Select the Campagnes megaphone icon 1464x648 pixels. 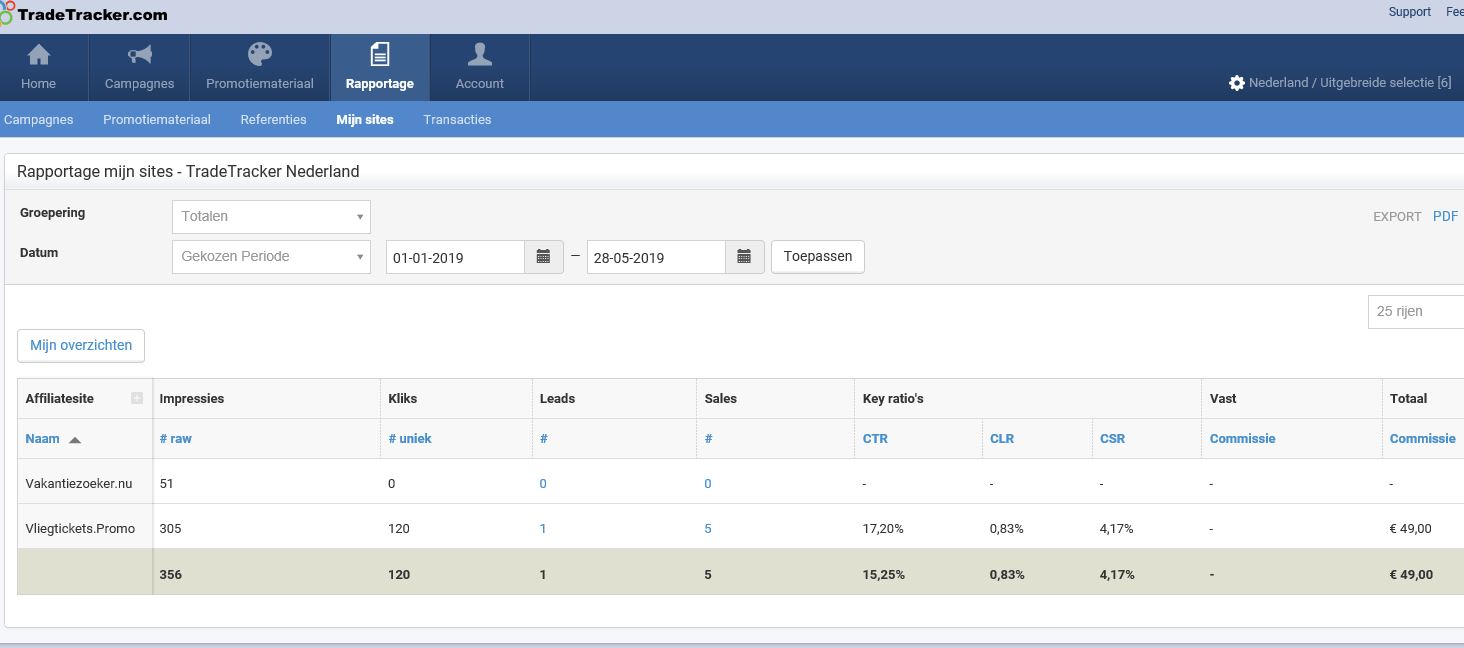pos(140,54)
